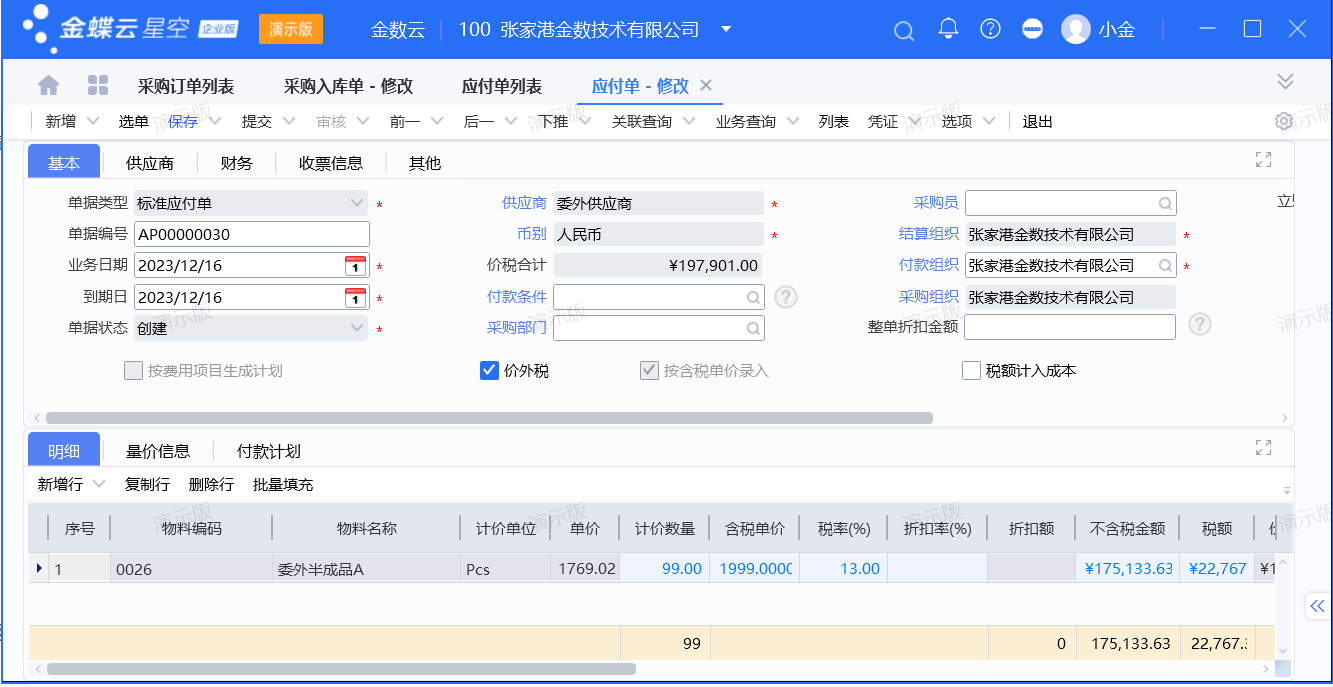The height and width of the screenshot is (687, 1333).
Task: Open the 单据状态 combo box
Action: [250, 328]
